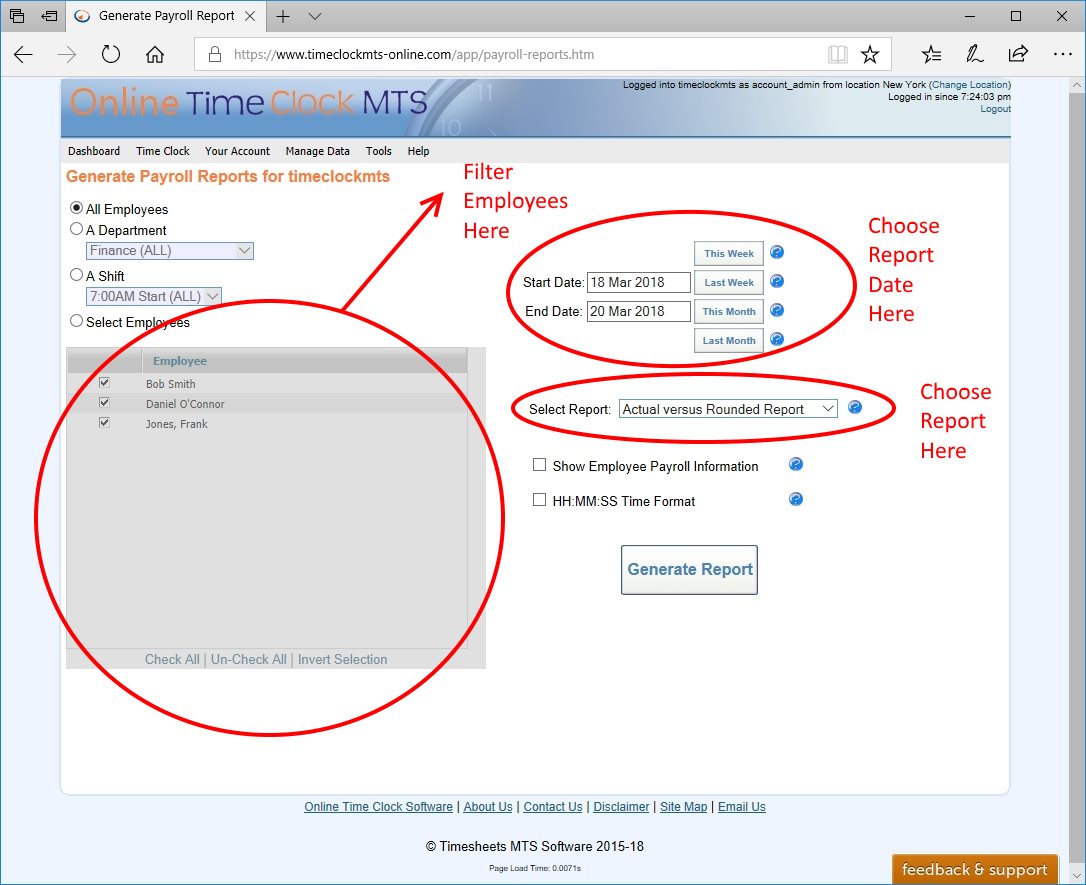The width and height of the screenshot is (1086, 885).
Task: Go to the browser home page icon
Action: click(x=155, y=54)
